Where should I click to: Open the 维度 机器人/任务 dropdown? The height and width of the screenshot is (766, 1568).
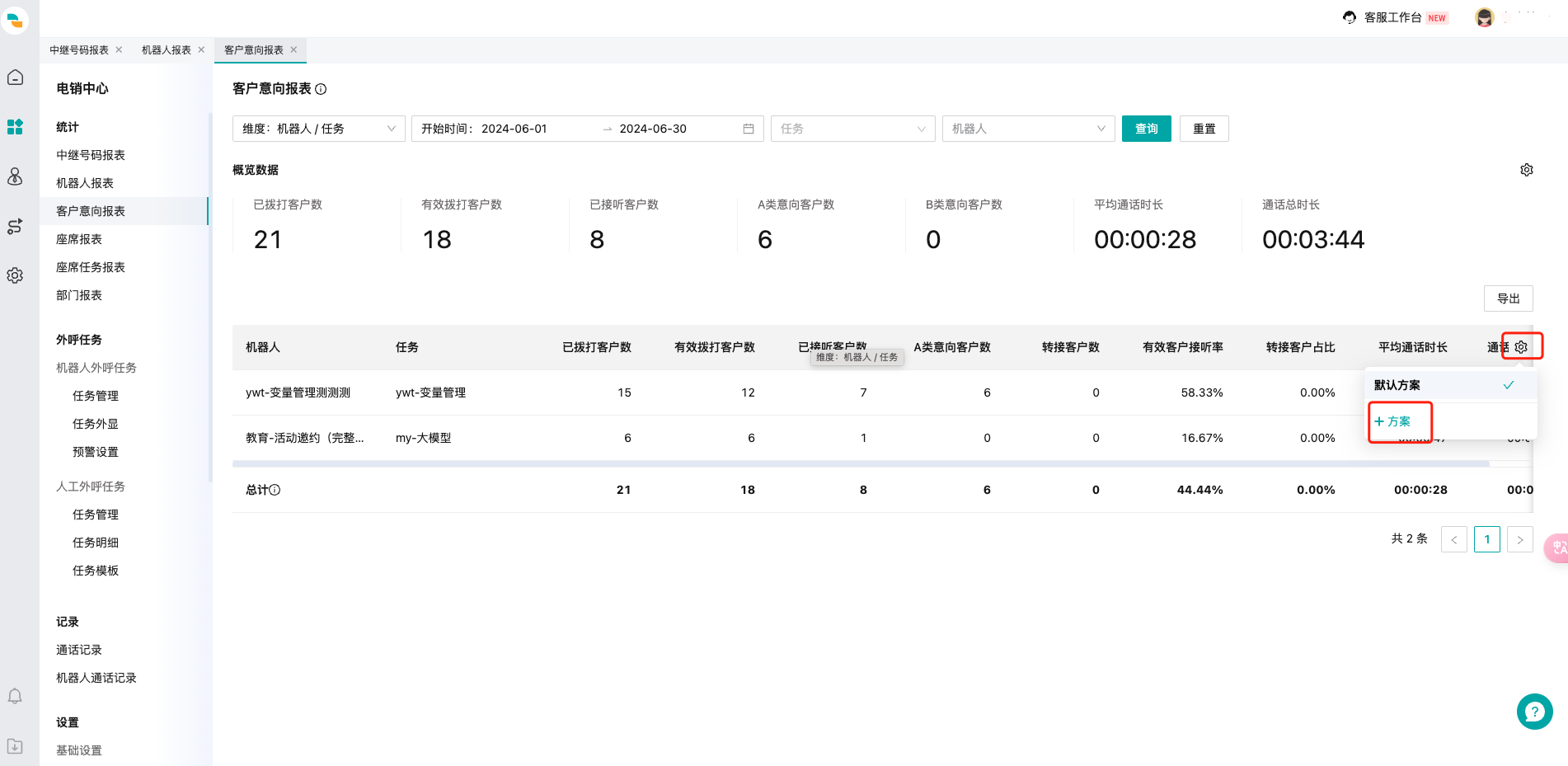[319, 129]
